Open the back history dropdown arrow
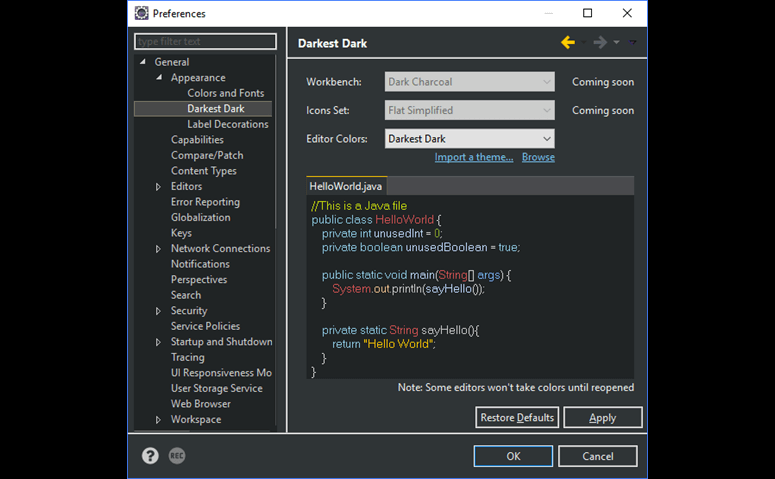 [x=584, y=43]
